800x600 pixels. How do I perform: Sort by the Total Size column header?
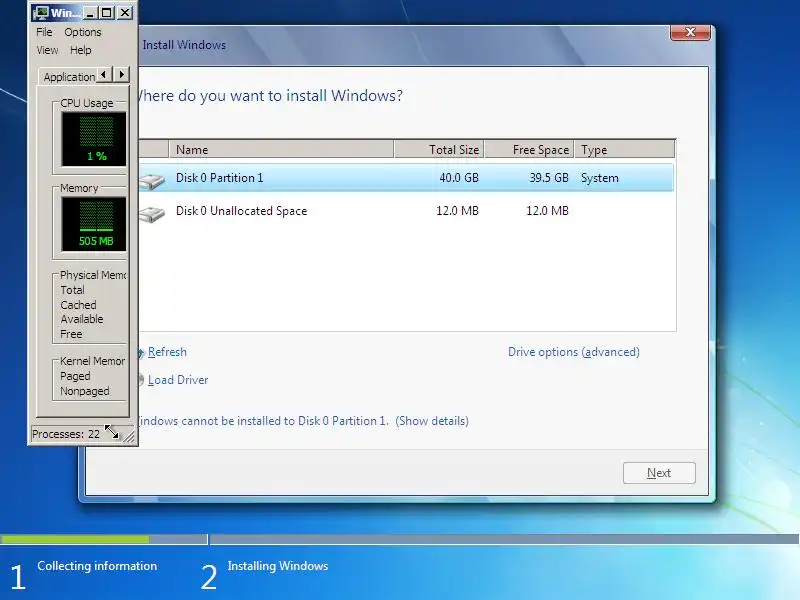point(439,149)
